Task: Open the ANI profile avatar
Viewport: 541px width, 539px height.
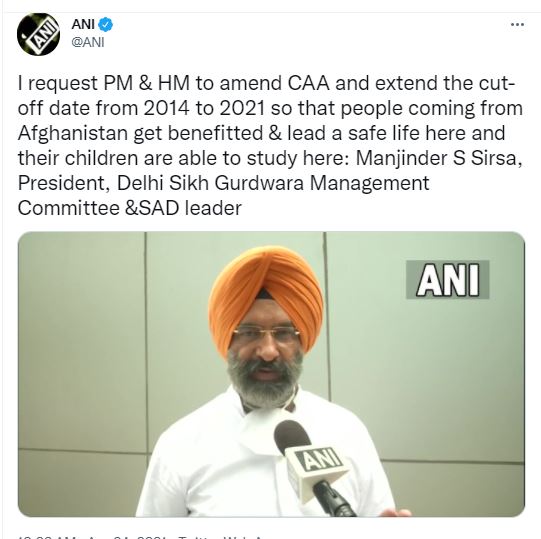Action: 38,35
